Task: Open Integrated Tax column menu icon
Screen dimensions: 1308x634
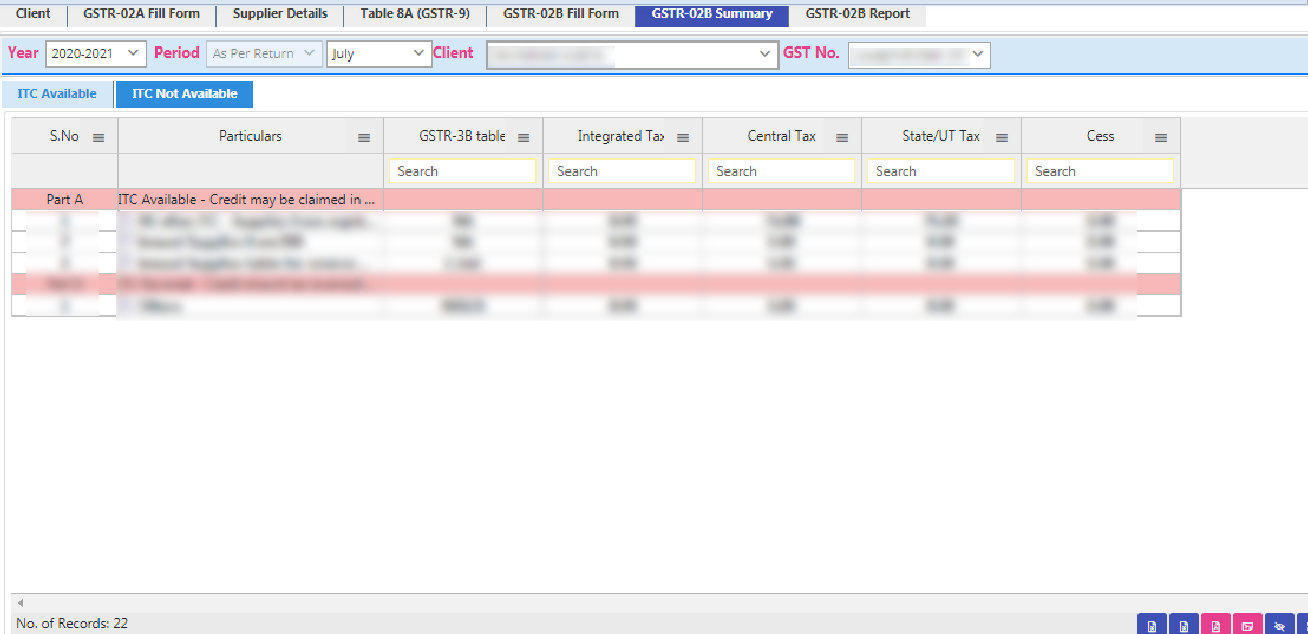Action: (x=683, y=138)
